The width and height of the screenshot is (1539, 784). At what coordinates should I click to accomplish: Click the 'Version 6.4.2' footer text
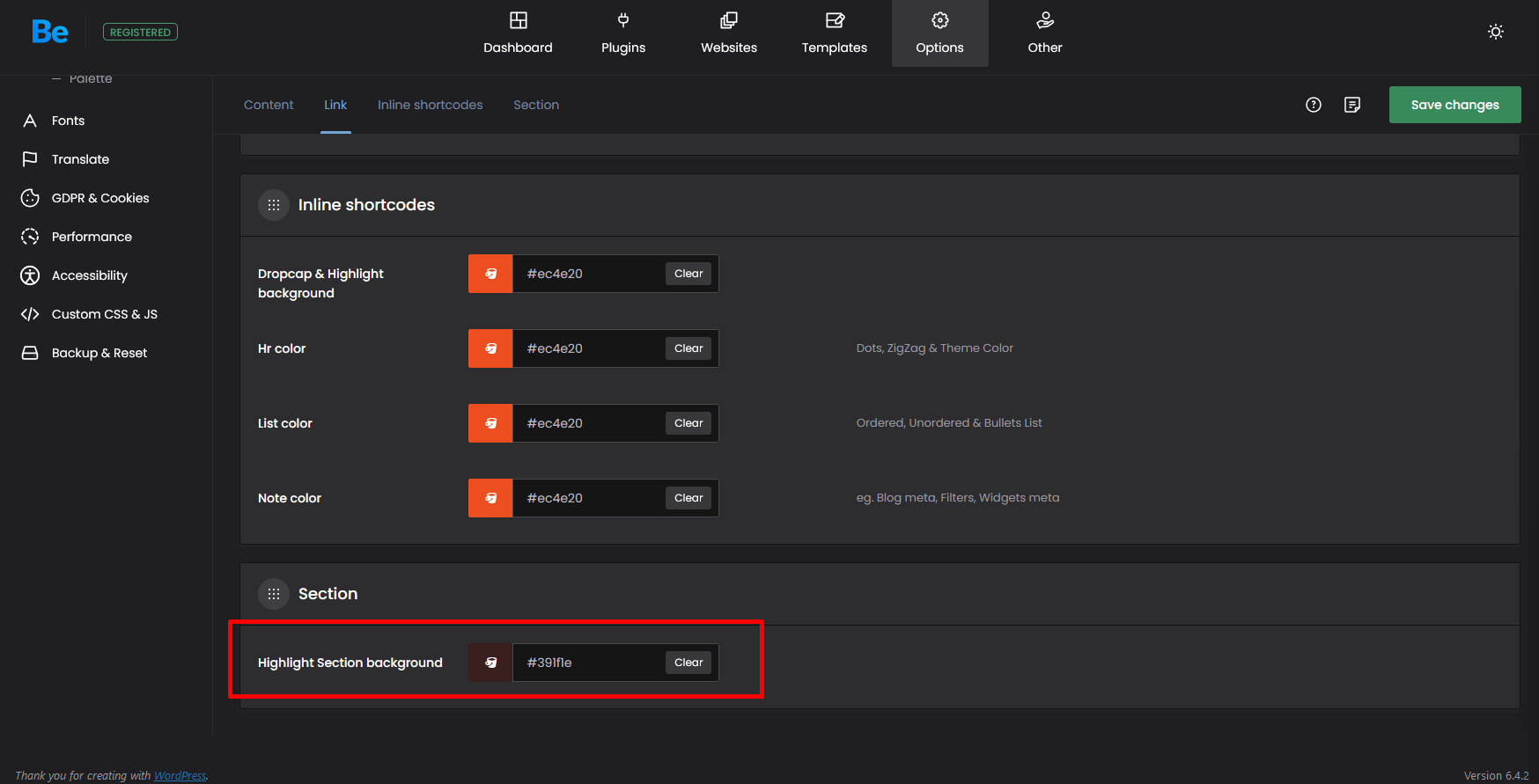pyautogui.click(x=1496, y=775)
